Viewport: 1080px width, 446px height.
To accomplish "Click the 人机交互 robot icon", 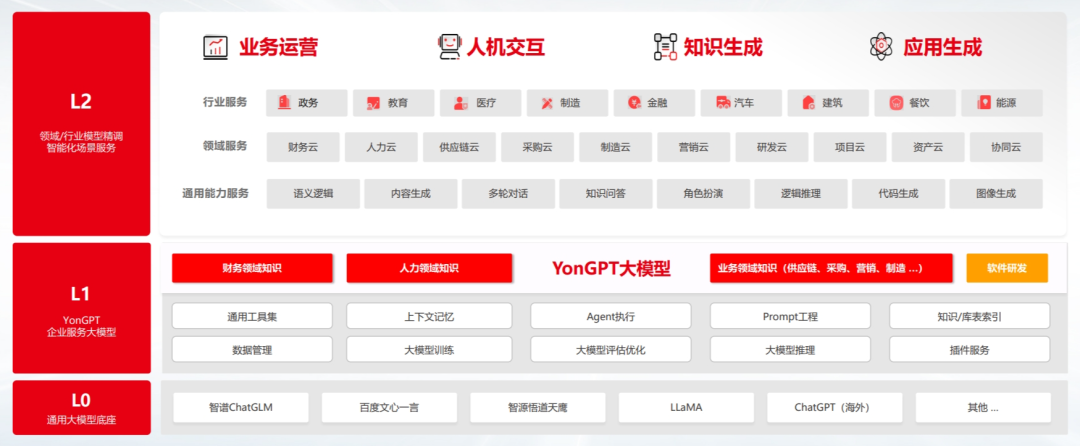I will click(x=450, y=46).
